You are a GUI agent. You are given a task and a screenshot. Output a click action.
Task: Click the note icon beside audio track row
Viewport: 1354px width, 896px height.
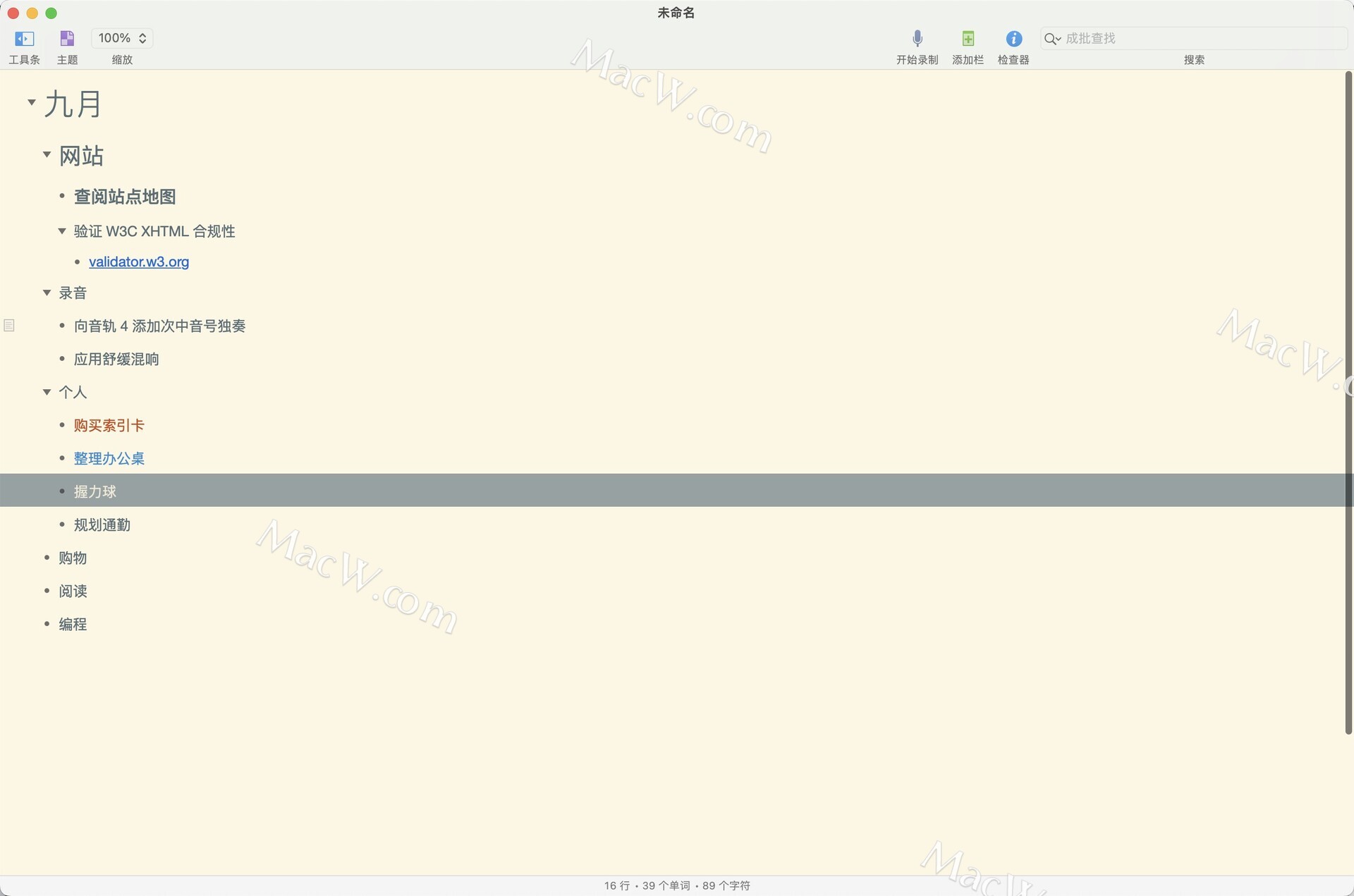point(9,326)
